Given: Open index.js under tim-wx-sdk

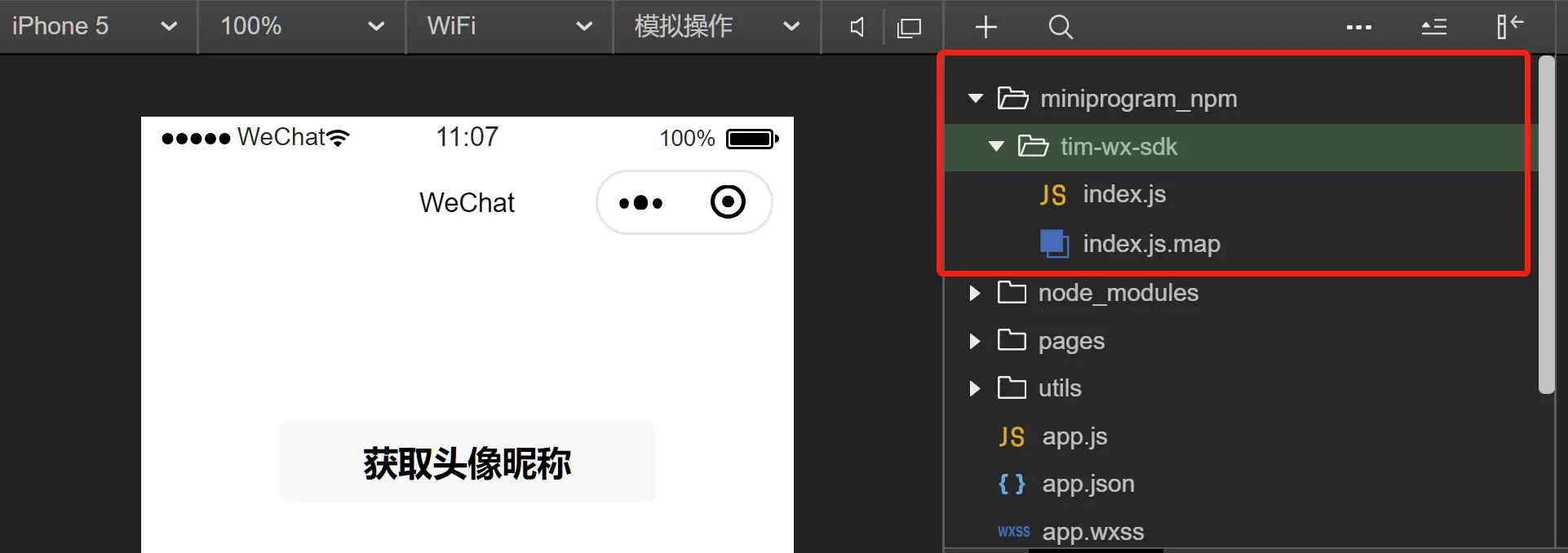Looking at the screenshot, I should tap(1124, 194).
